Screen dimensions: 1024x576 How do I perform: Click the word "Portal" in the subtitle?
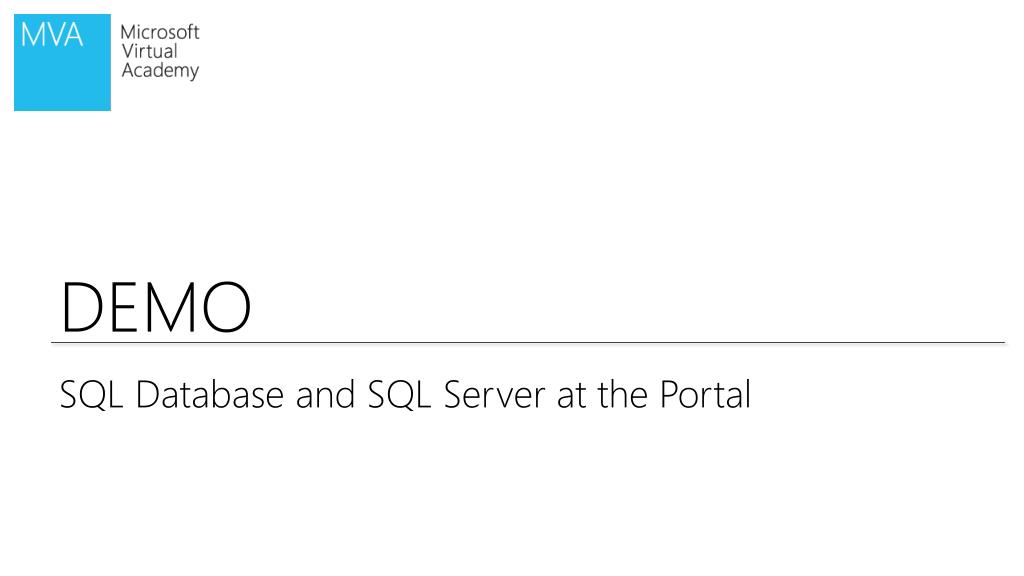pyautogui.click(x=704, y=395)
